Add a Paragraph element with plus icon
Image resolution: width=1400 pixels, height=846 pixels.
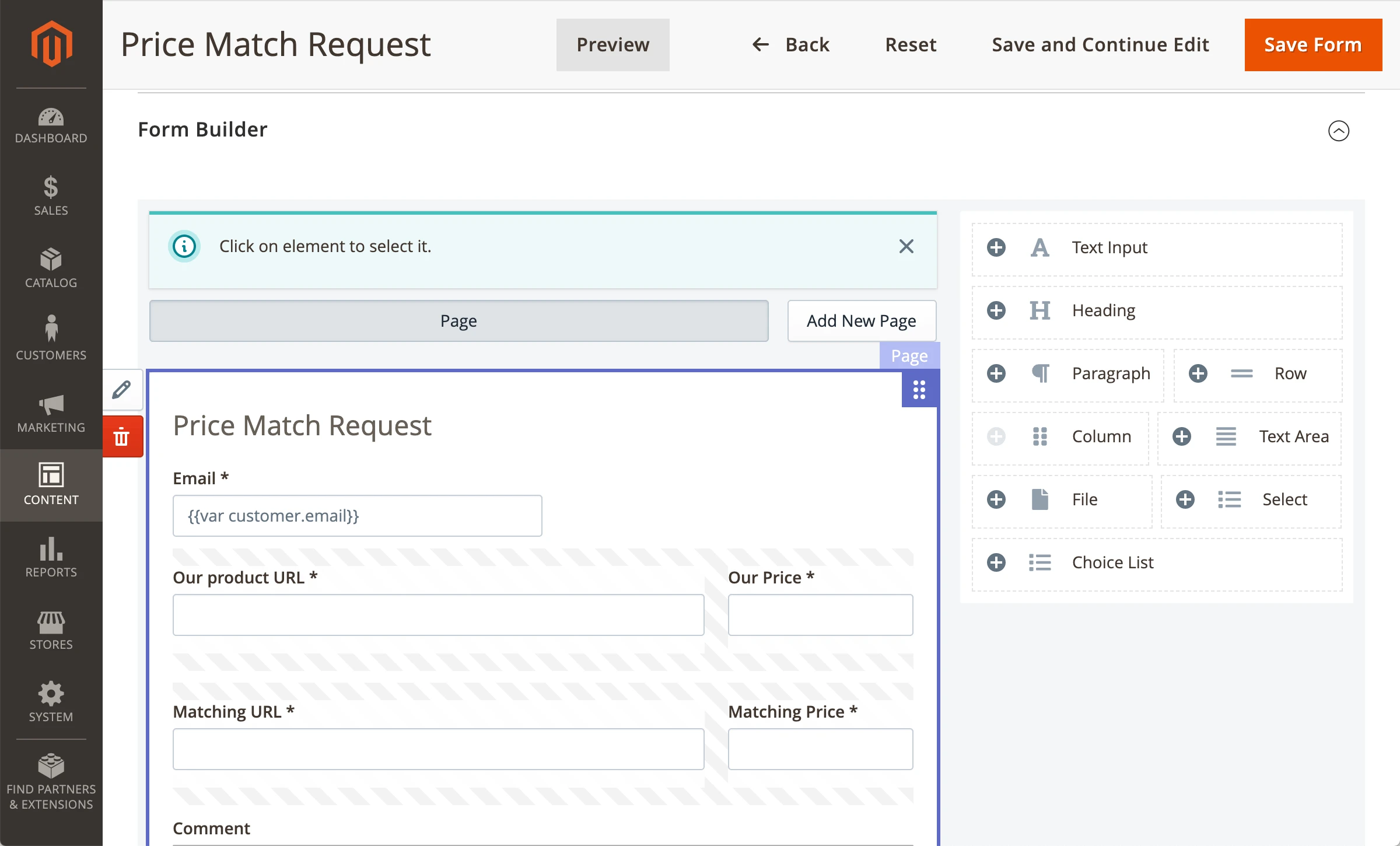click(996, 373)
